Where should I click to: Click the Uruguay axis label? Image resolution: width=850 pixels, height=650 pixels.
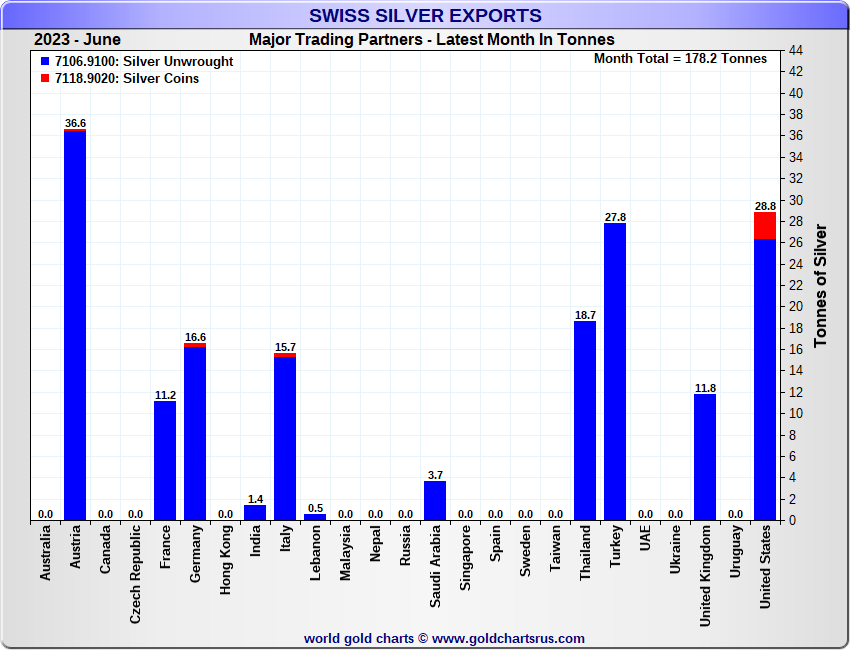[x=735, y=551]
